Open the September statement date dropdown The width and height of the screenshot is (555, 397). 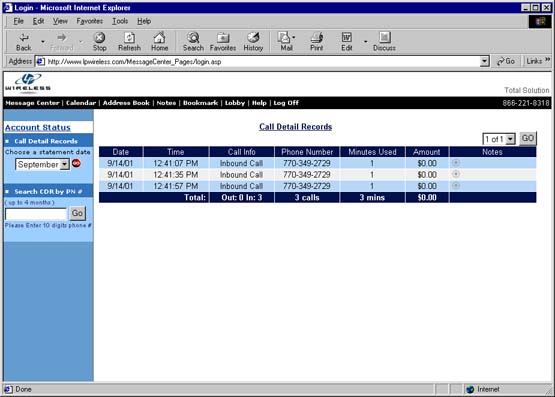pos(64,165)
